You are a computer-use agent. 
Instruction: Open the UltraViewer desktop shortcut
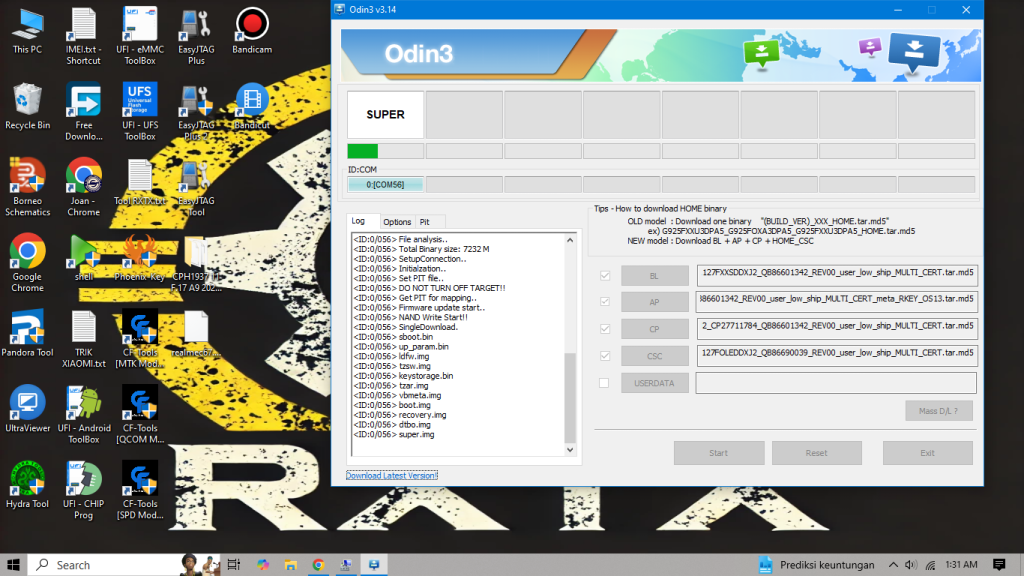tap(27, 404)
